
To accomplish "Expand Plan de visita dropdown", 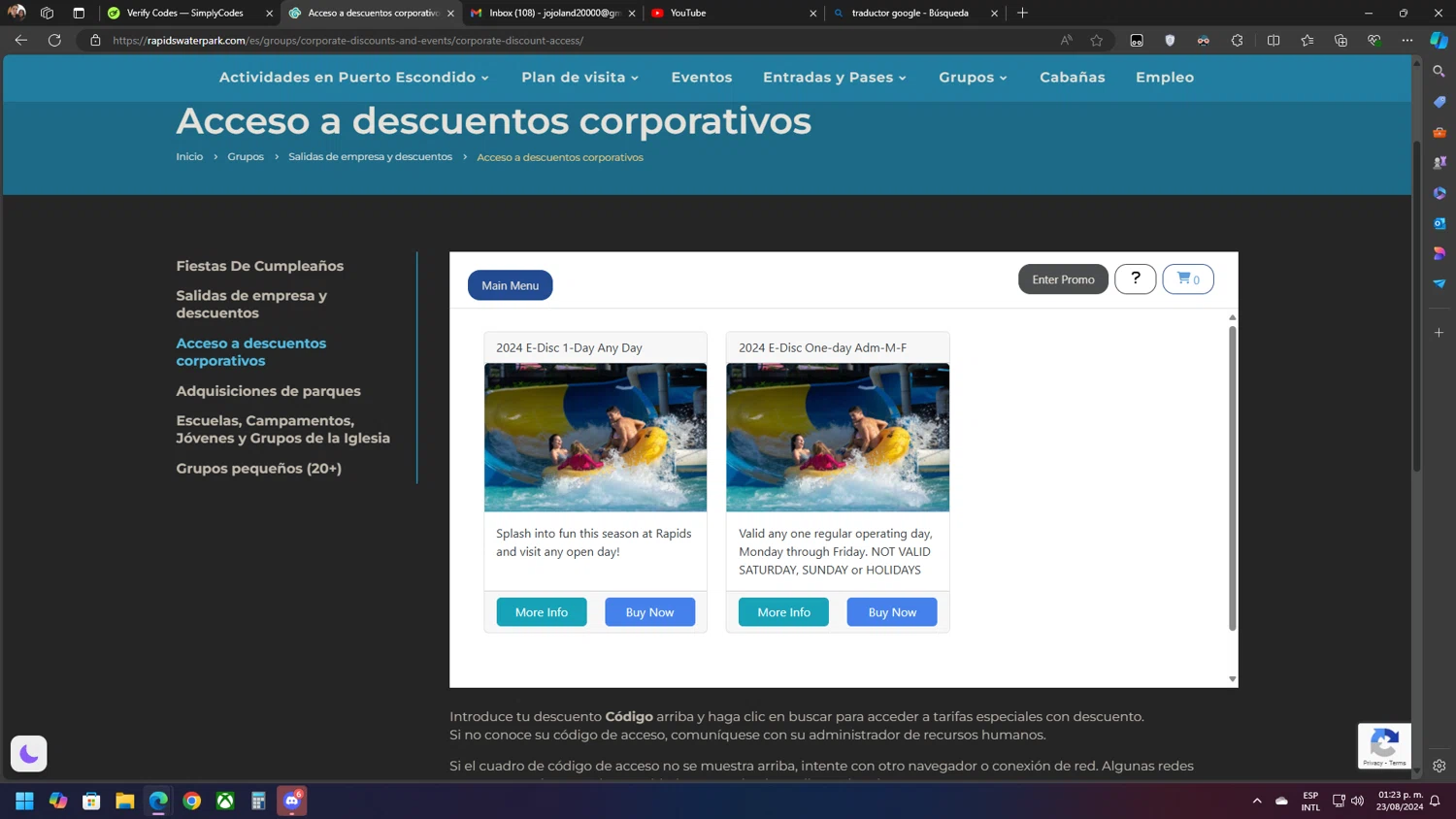I will point(579,78).
